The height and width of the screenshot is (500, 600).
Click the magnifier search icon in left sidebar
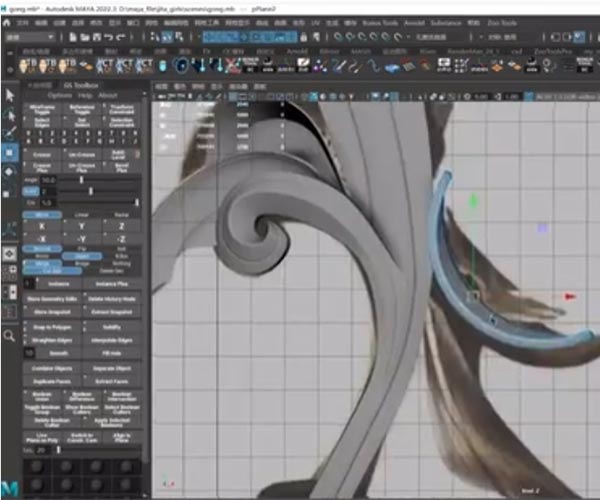10,336
